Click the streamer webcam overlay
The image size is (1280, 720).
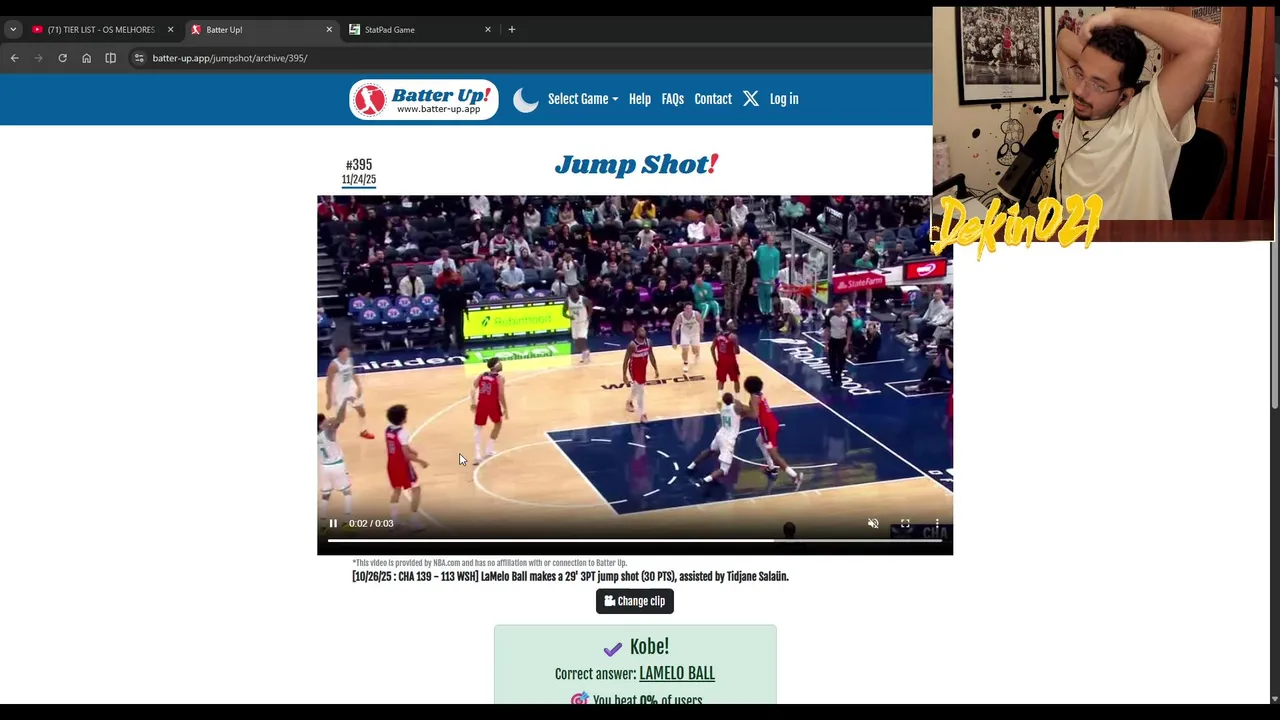coord(1104,124)
